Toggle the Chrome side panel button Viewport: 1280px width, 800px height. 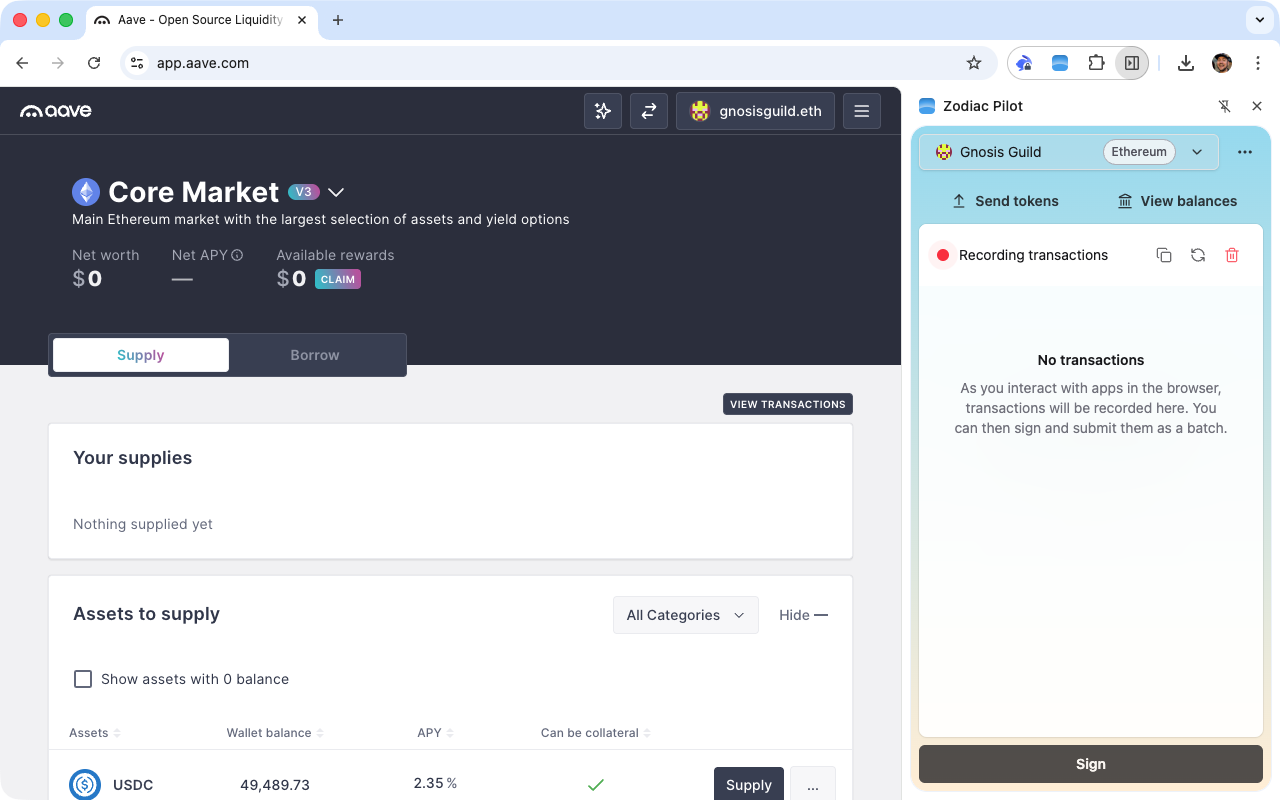pos(1132,63)
